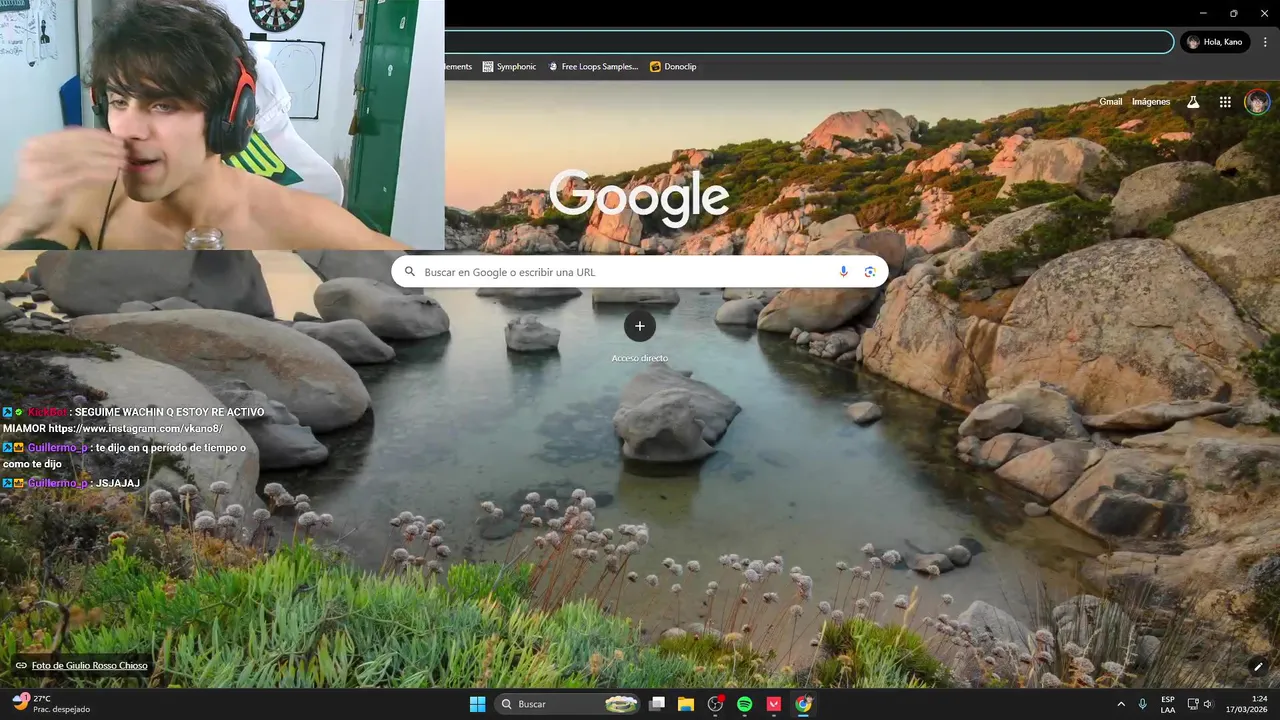The width and height of the screenshot is (1280, 720).
Task: Restore down the Chrome window
Action: pyautogui.click(x=1233, y=13)
